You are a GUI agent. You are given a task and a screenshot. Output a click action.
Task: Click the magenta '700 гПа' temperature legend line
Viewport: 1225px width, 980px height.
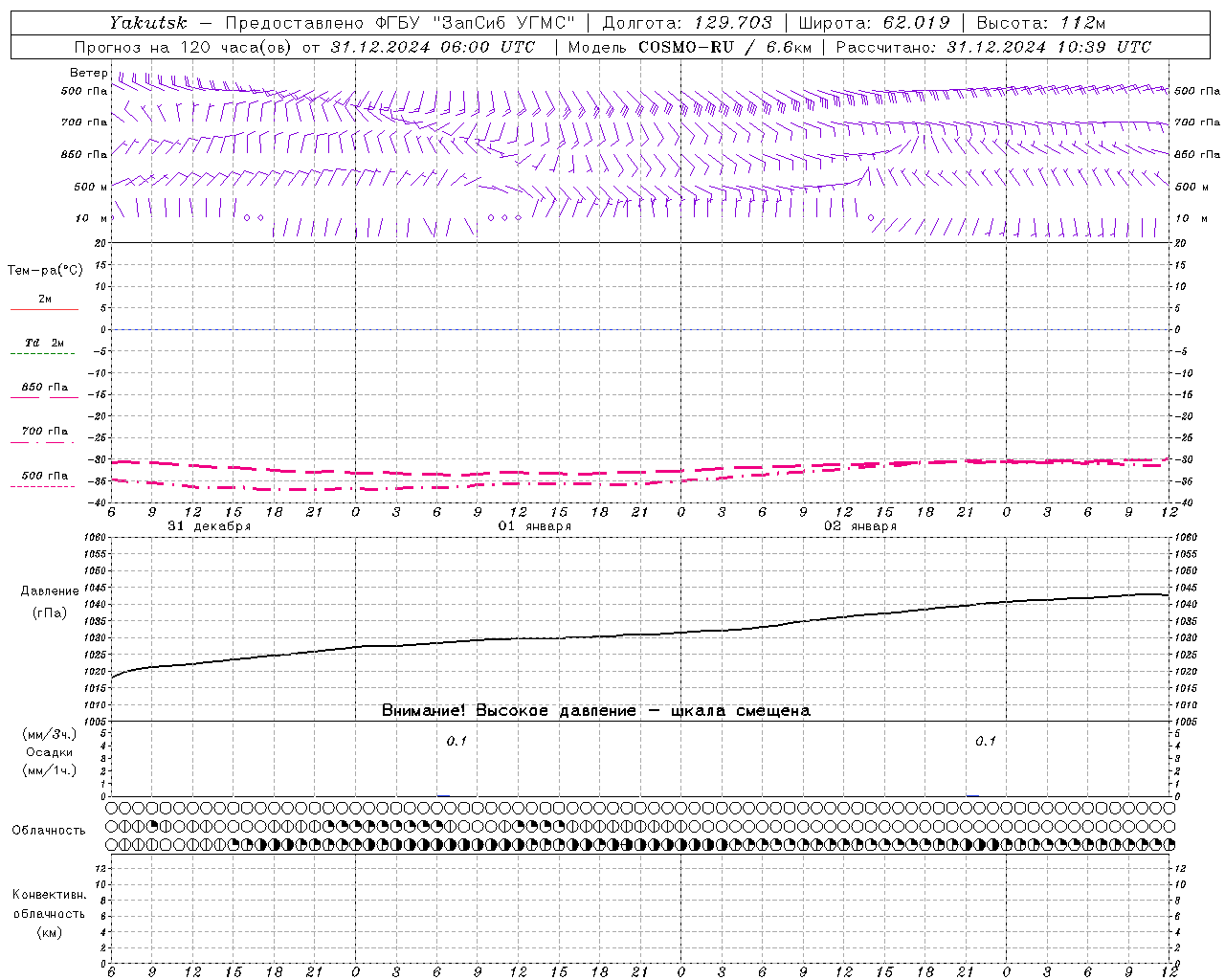click(x=42, y=442)
